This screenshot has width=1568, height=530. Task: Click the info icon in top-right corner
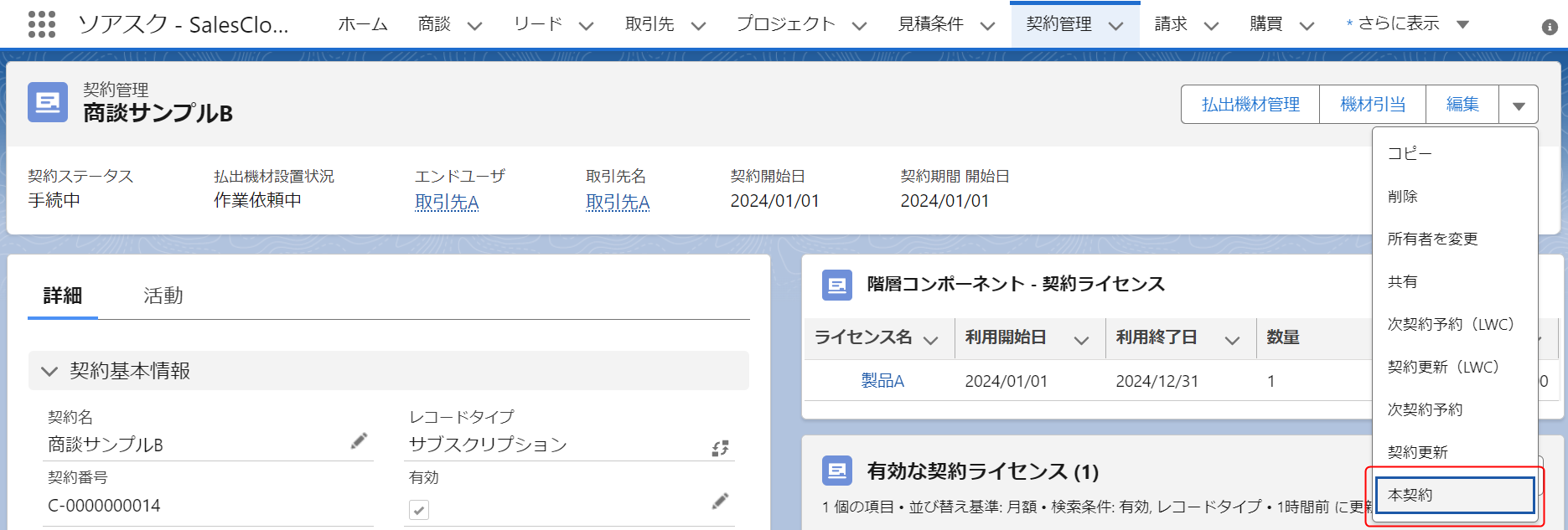(x=1550, y=27)
